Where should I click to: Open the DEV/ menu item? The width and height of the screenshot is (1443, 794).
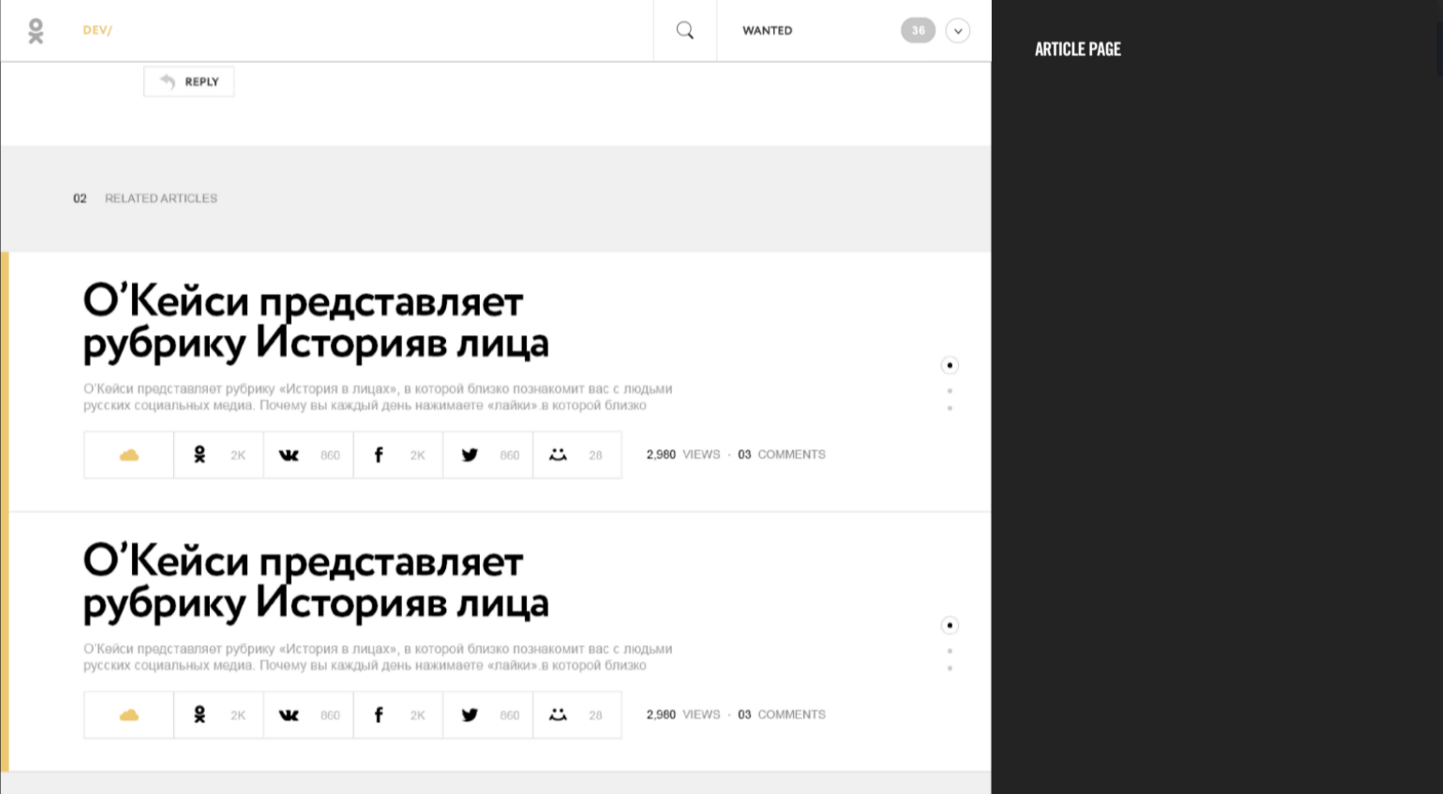tap(97, 31)
